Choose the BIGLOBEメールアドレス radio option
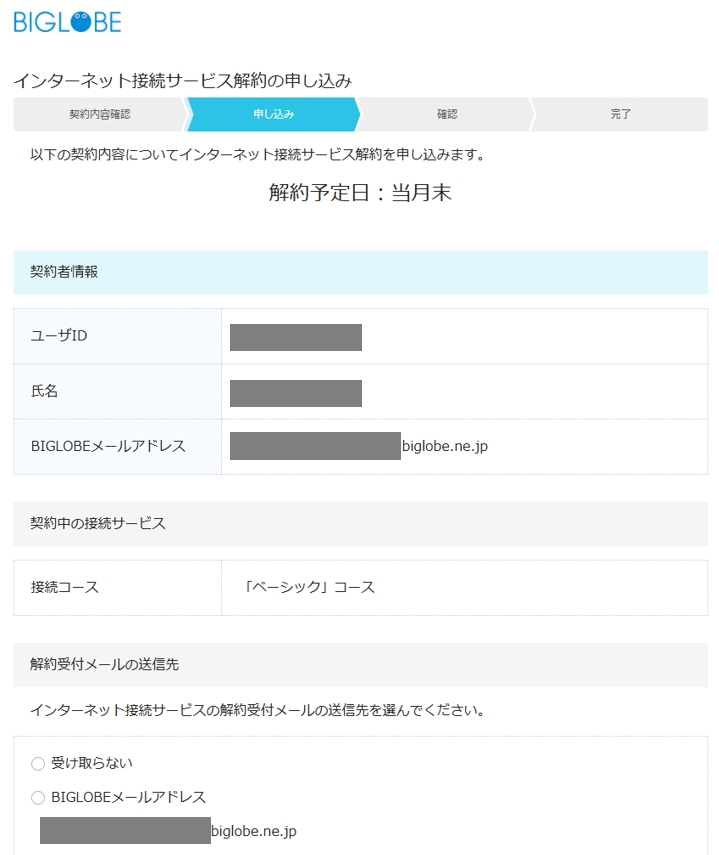719x855 pixels. click(x=38, y=798)
